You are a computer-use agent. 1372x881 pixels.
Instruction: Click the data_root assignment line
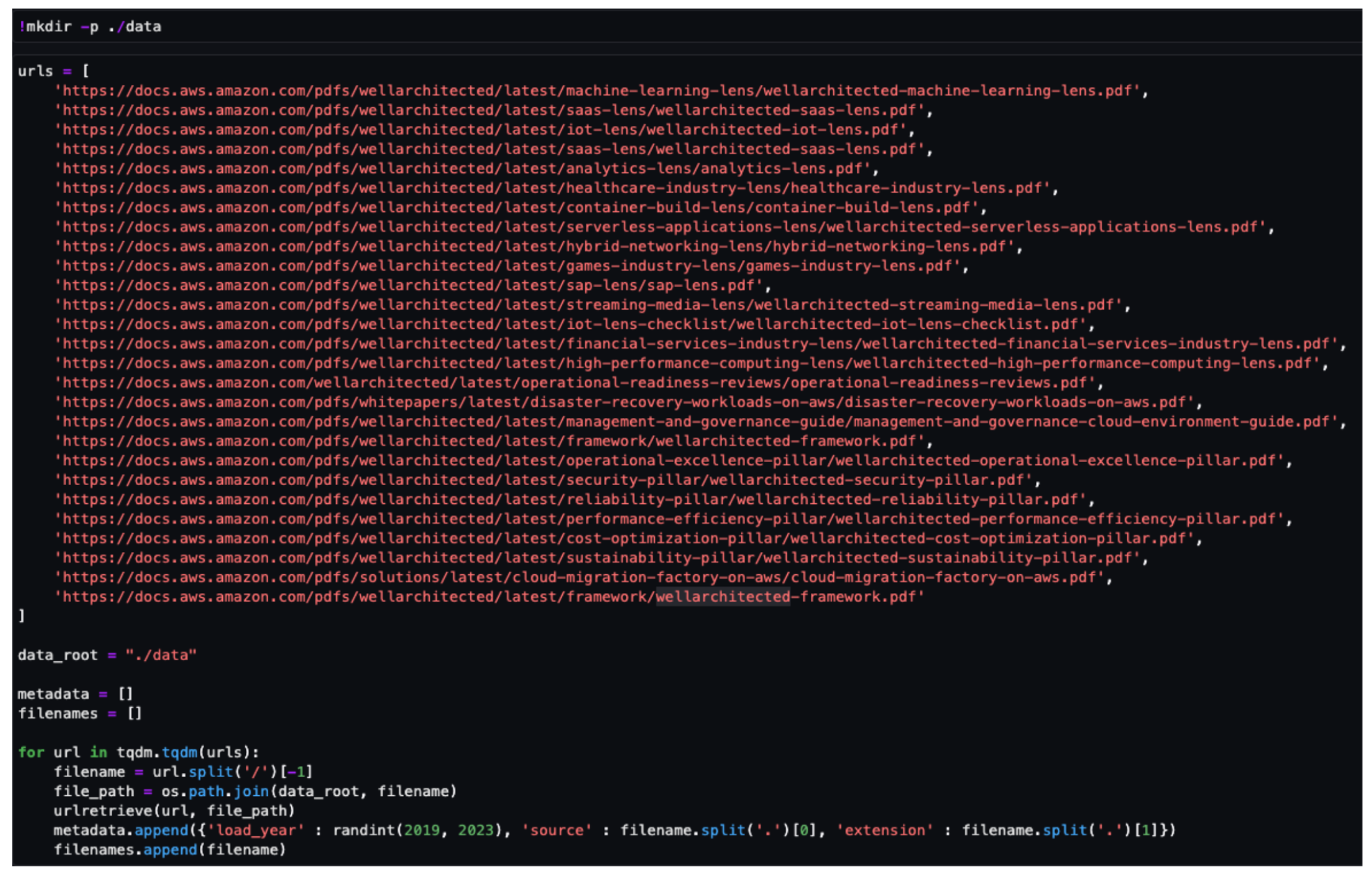107,655
